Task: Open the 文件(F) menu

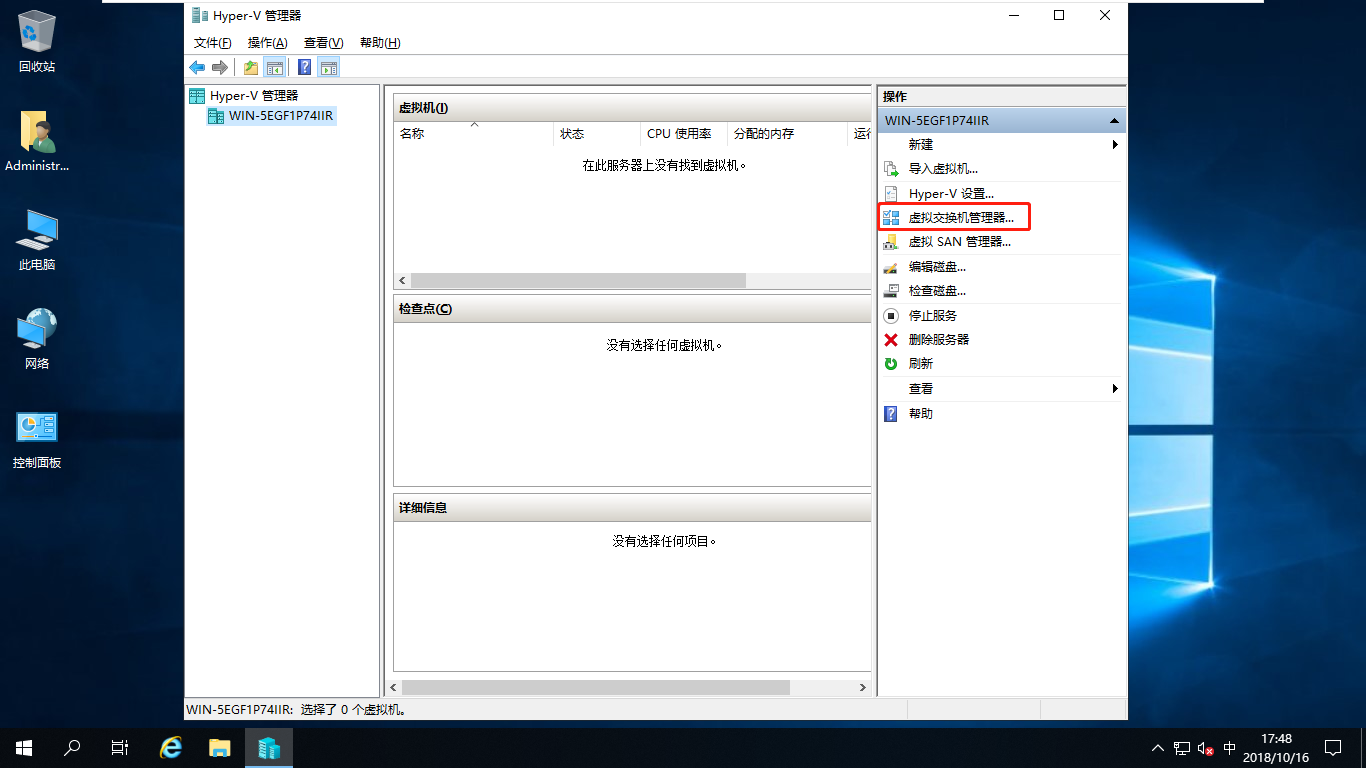Action: (x=213, y=43)
